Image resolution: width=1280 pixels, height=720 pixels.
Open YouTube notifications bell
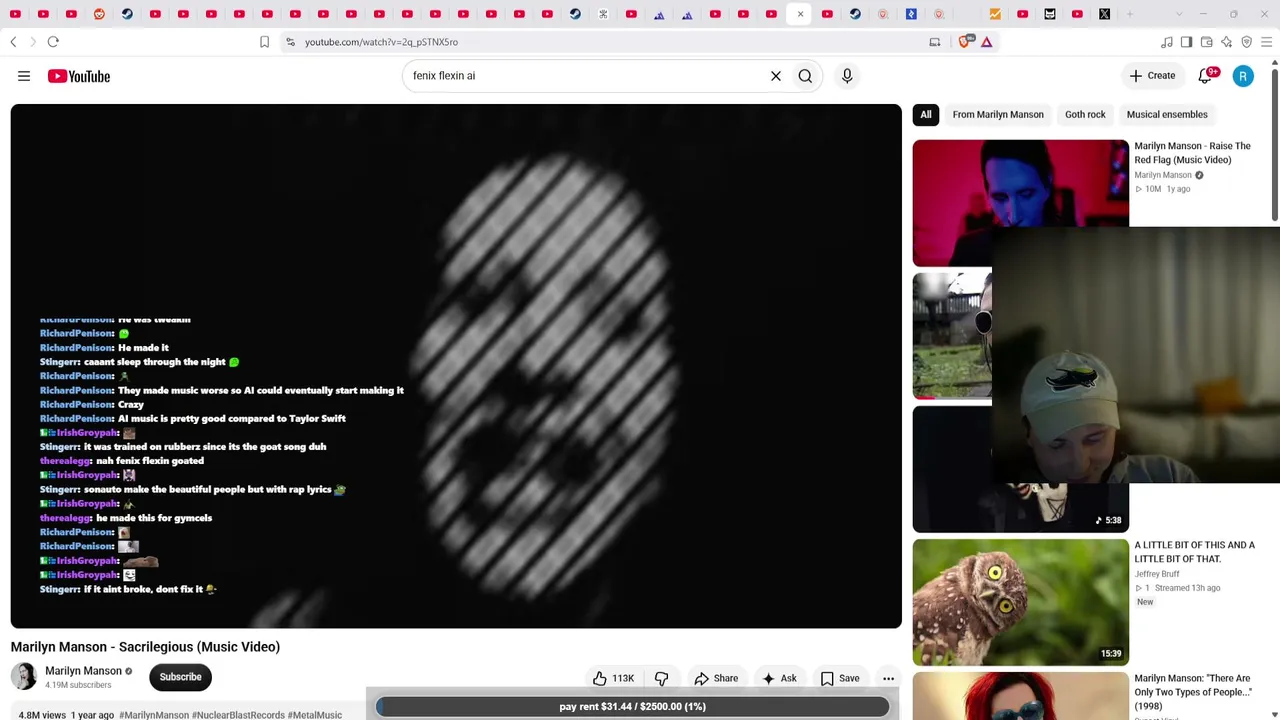click(x=1206, y=76)
